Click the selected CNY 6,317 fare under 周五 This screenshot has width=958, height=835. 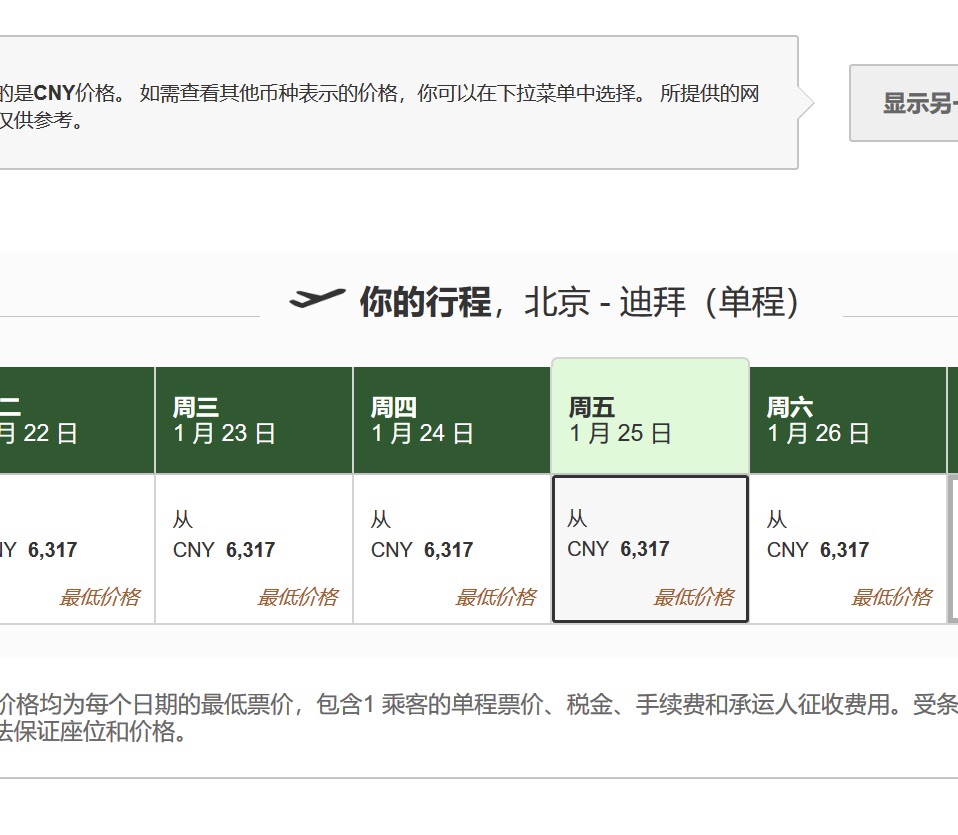[619, 548]
